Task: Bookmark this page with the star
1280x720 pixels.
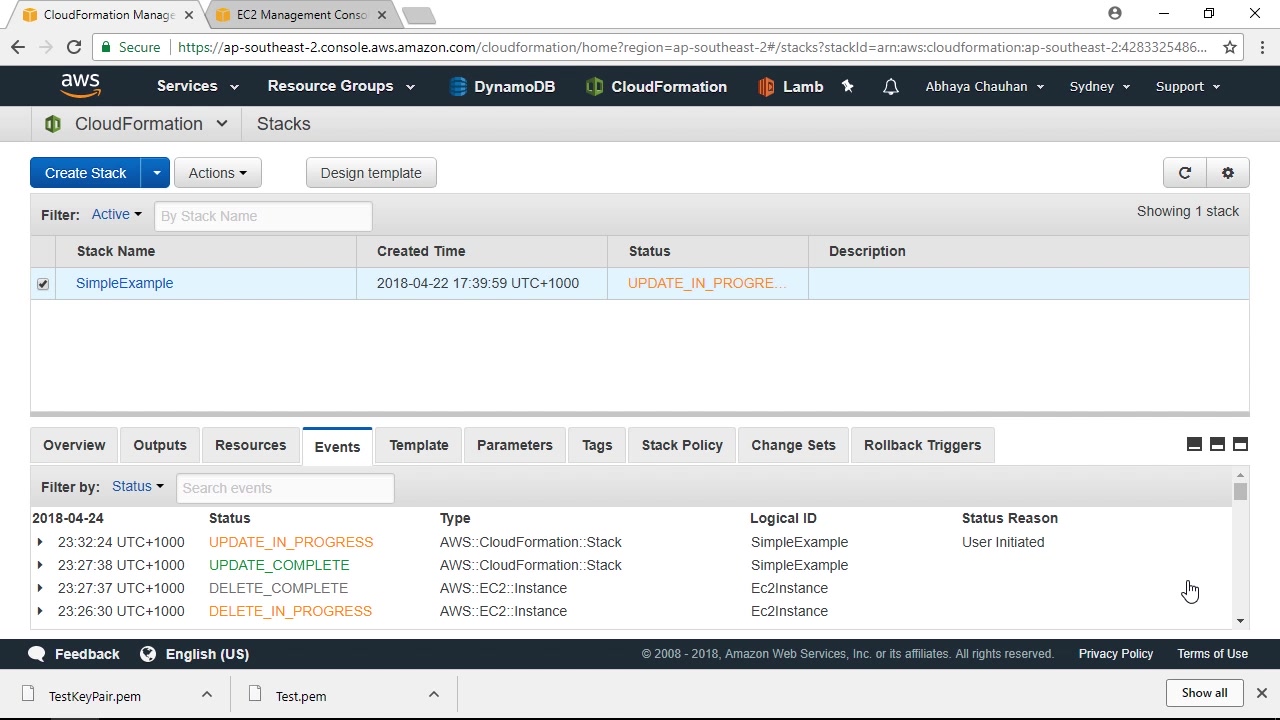Action: [1230, 47]
